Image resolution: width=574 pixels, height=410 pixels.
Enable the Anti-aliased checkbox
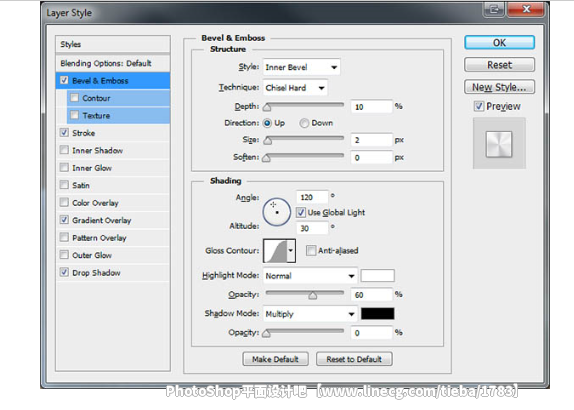pyautogui.click(x=311, y=250)
